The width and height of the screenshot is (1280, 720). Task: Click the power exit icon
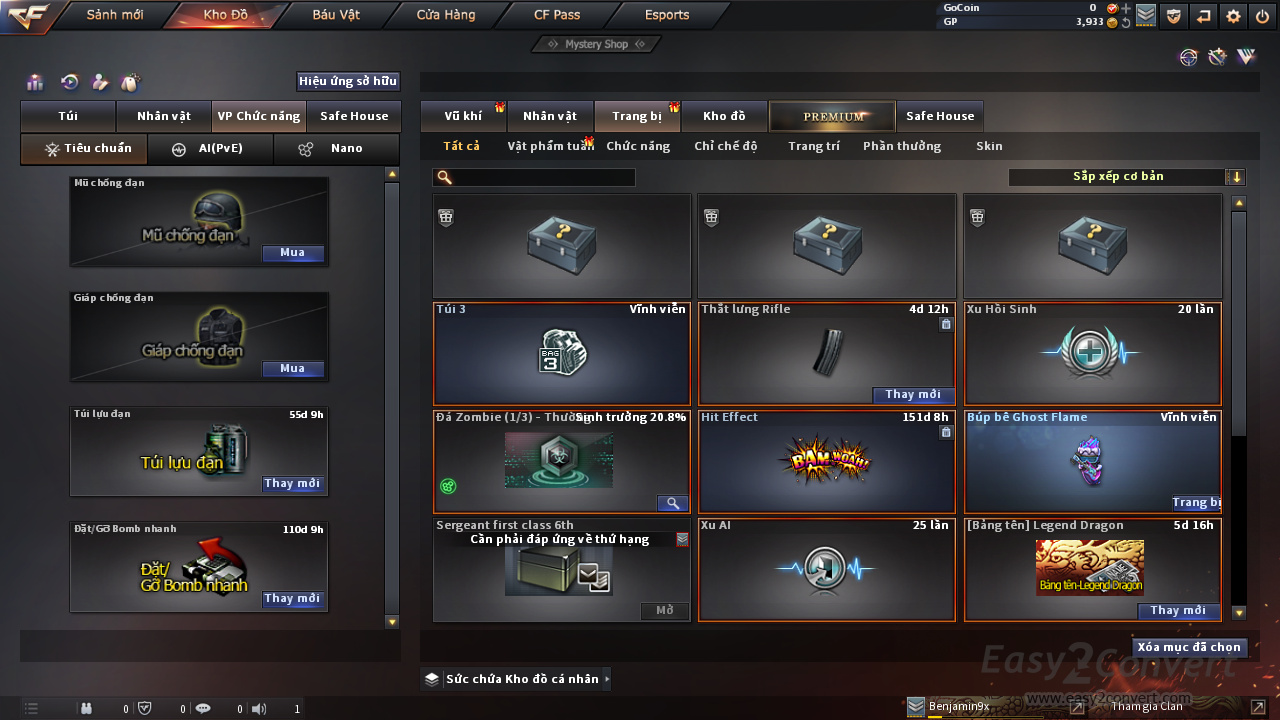pos(1262,16)
